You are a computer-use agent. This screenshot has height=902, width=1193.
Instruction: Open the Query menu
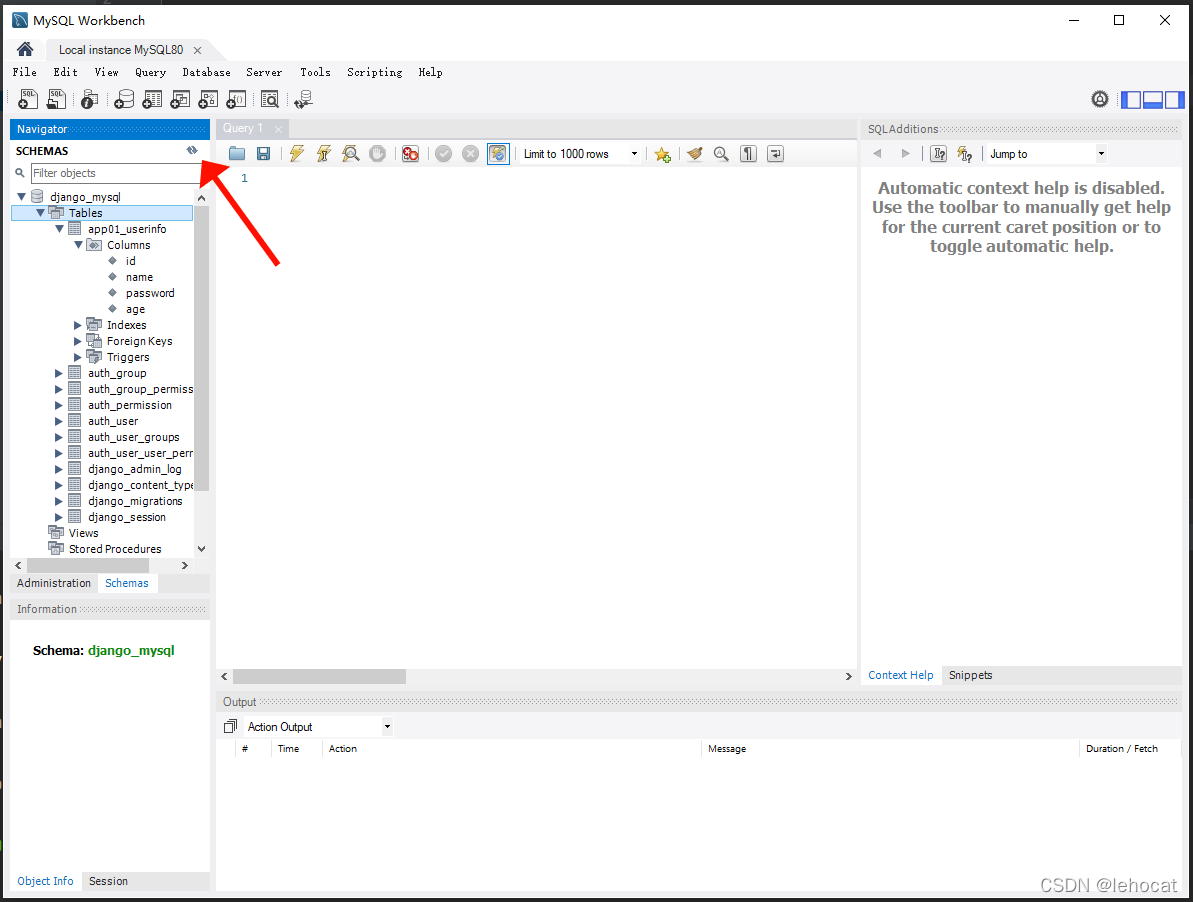(x=151, y=72)
